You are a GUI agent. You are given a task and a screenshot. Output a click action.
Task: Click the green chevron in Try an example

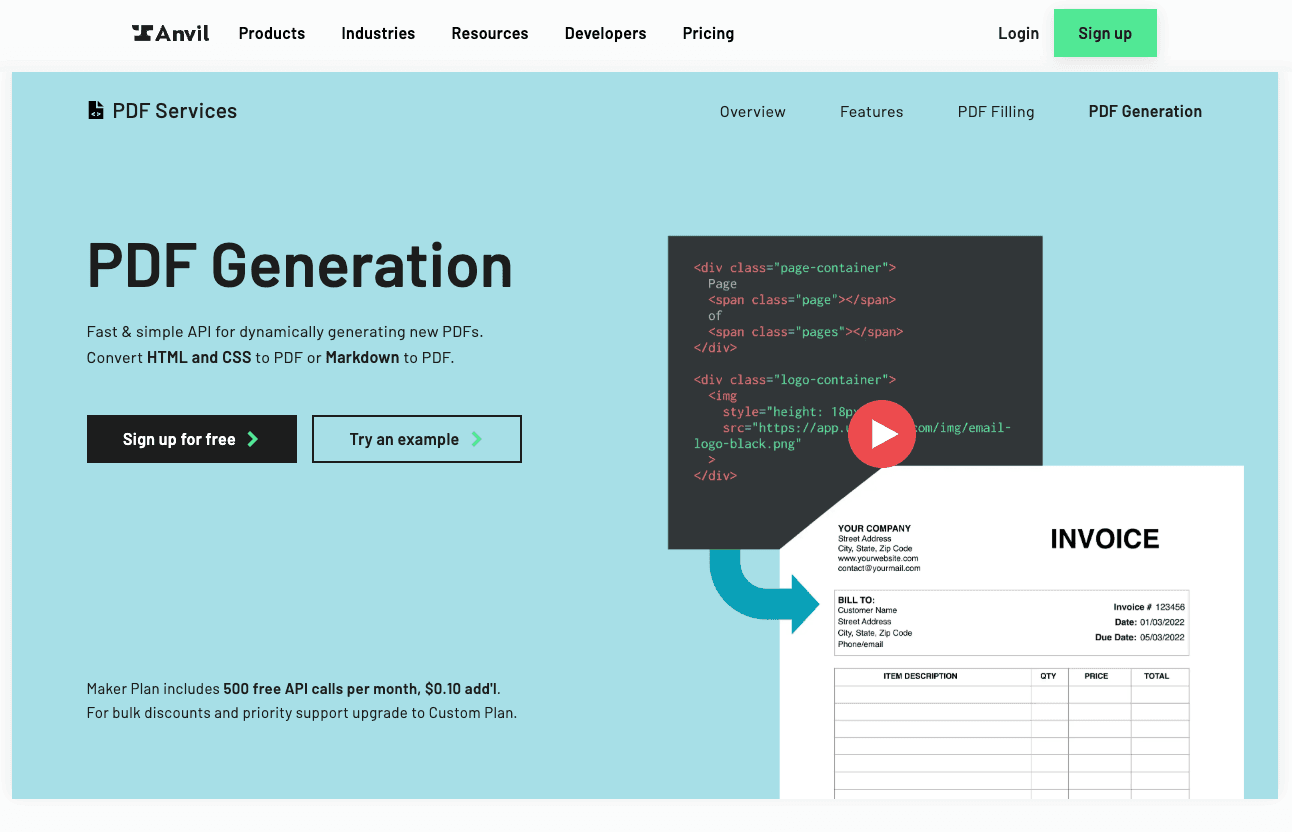[x=476, y=438]
